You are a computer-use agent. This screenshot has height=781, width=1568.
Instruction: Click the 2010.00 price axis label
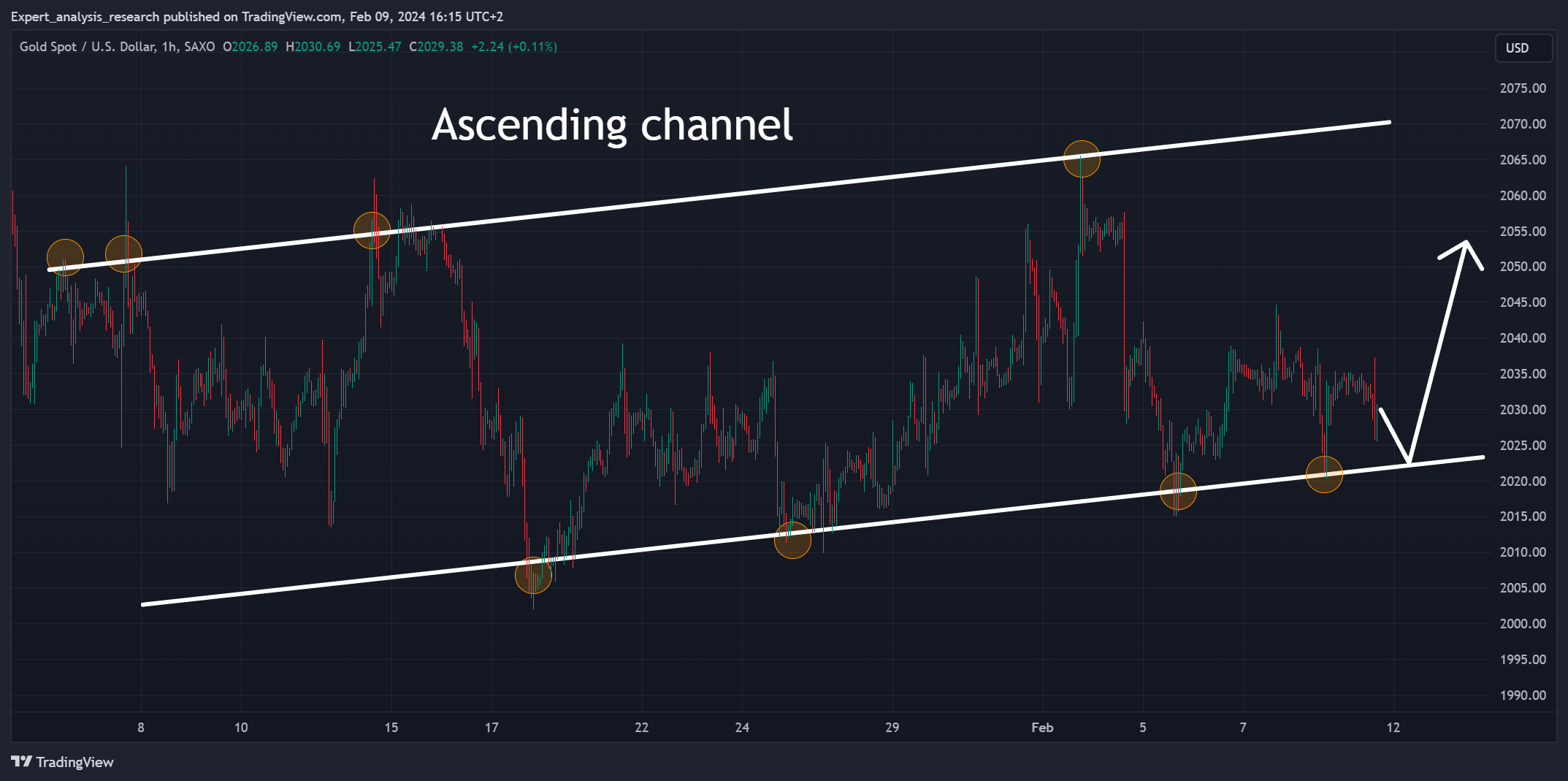point(1523,552)
